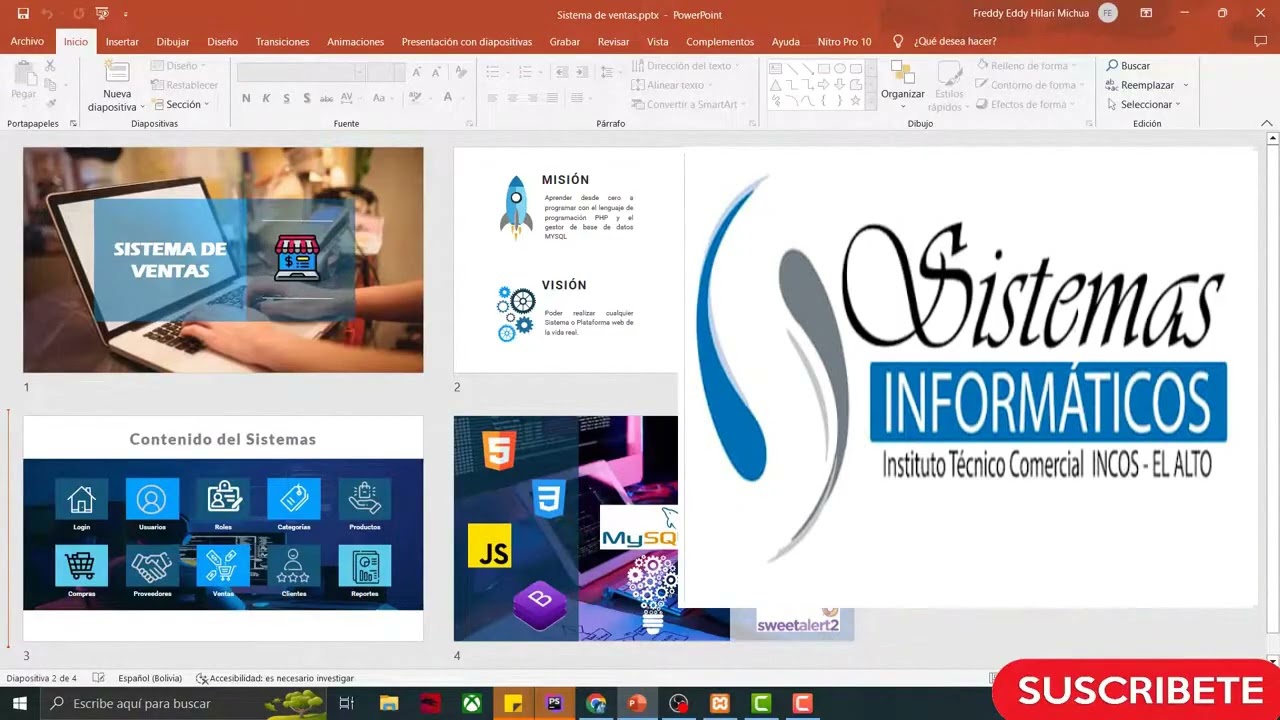This screenshot has height=720, width=1280.
Task: Click the font color A button
Action: [447, 98]
